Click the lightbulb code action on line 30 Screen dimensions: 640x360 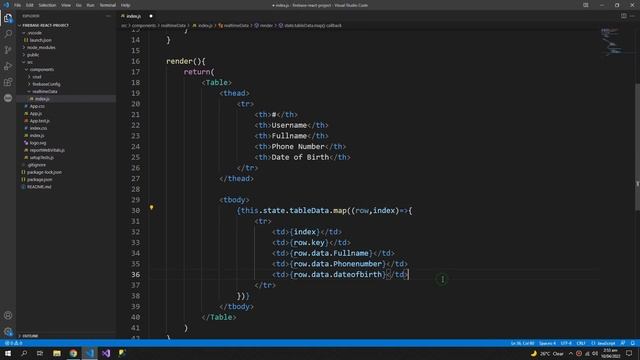pos(151,208)
